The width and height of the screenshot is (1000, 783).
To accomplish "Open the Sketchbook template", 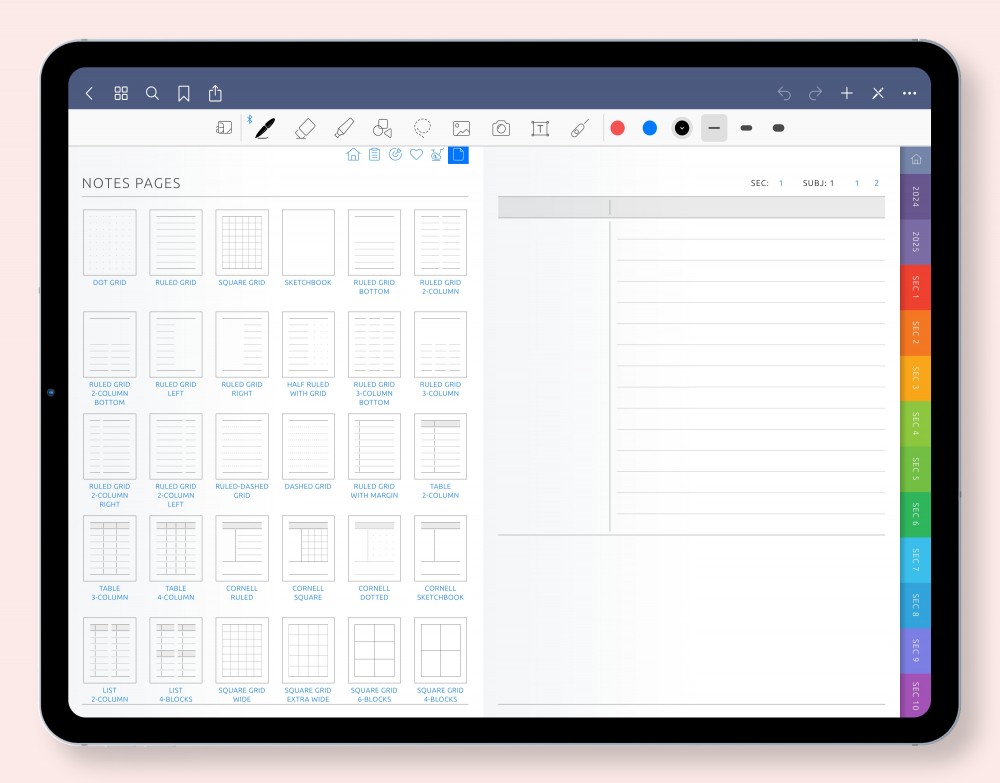I will coord(309,242).
